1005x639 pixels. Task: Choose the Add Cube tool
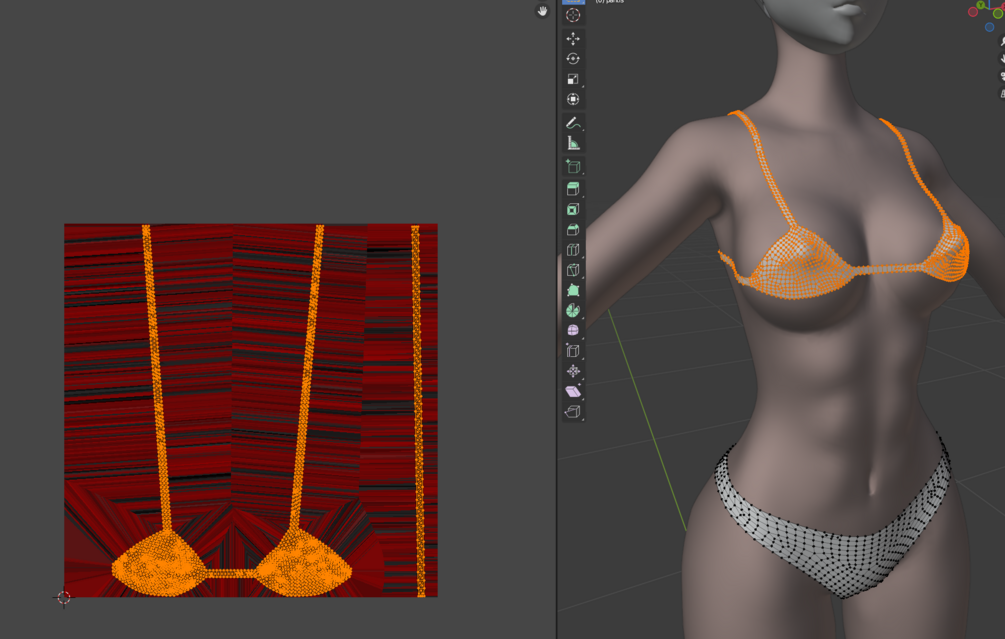tap(573, 167)
